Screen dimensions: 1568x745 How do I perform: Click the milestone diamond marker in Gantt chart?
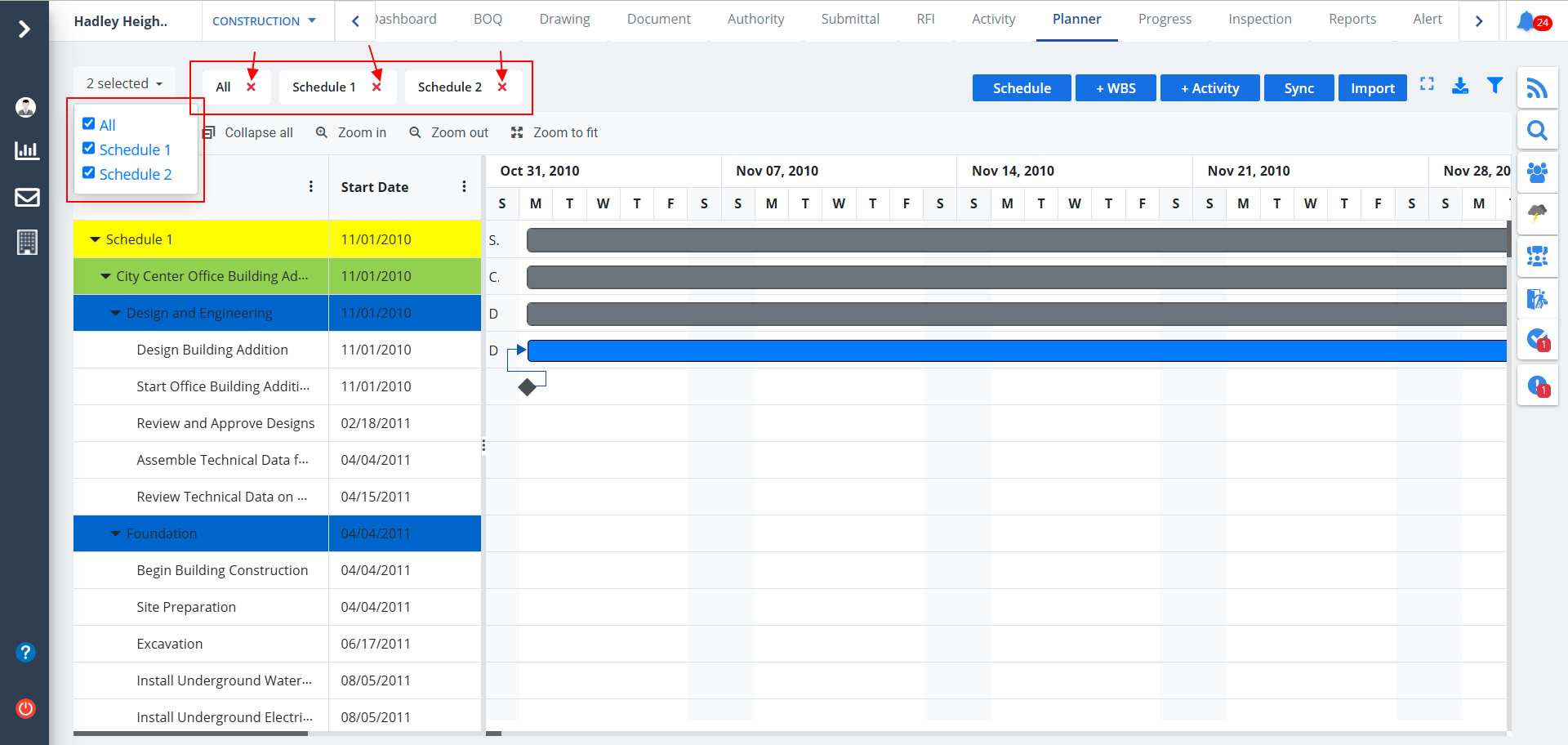click(x=528, y=387)
